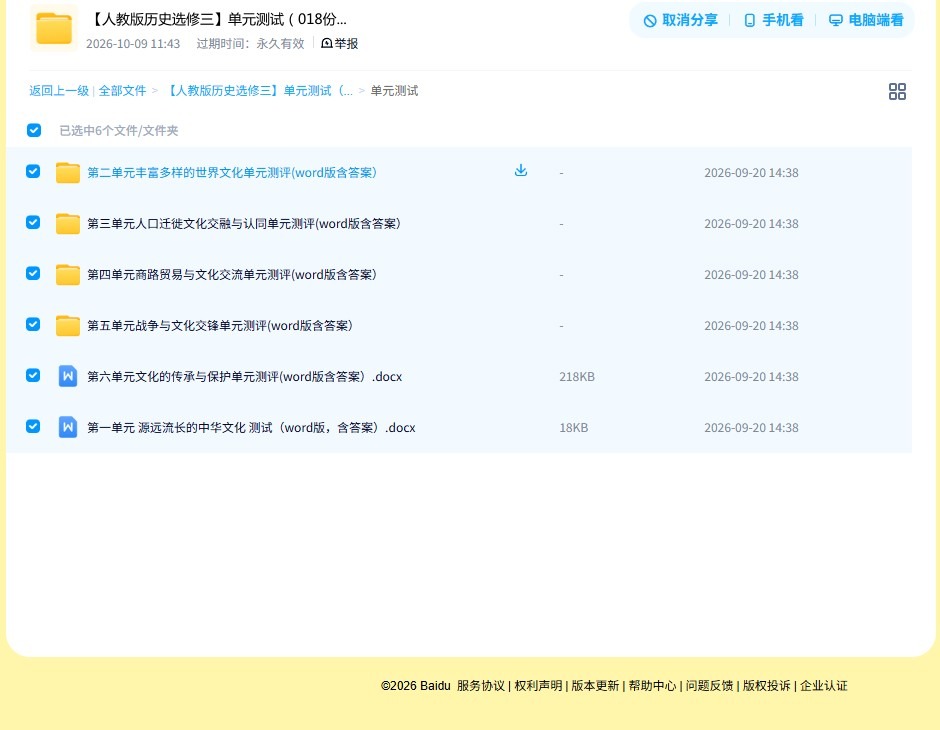Image resolution: width=940 pixels, height=730 pixels.
Task: Uncheck 第五单元战争与文化交锋 checkbox
Action: (x=33, y=324)
